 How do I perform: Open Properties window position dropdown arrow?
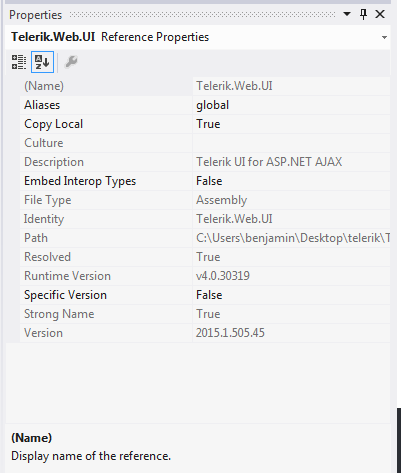click(x=347, y=14)
